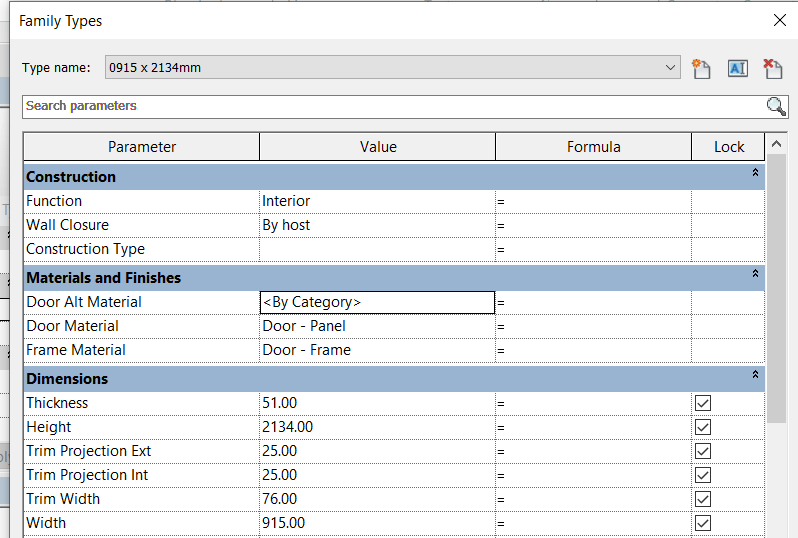Toggle the Trim Projection Ext lock checkbox
This screenshot has width=798, height=538.
point(703,451)
